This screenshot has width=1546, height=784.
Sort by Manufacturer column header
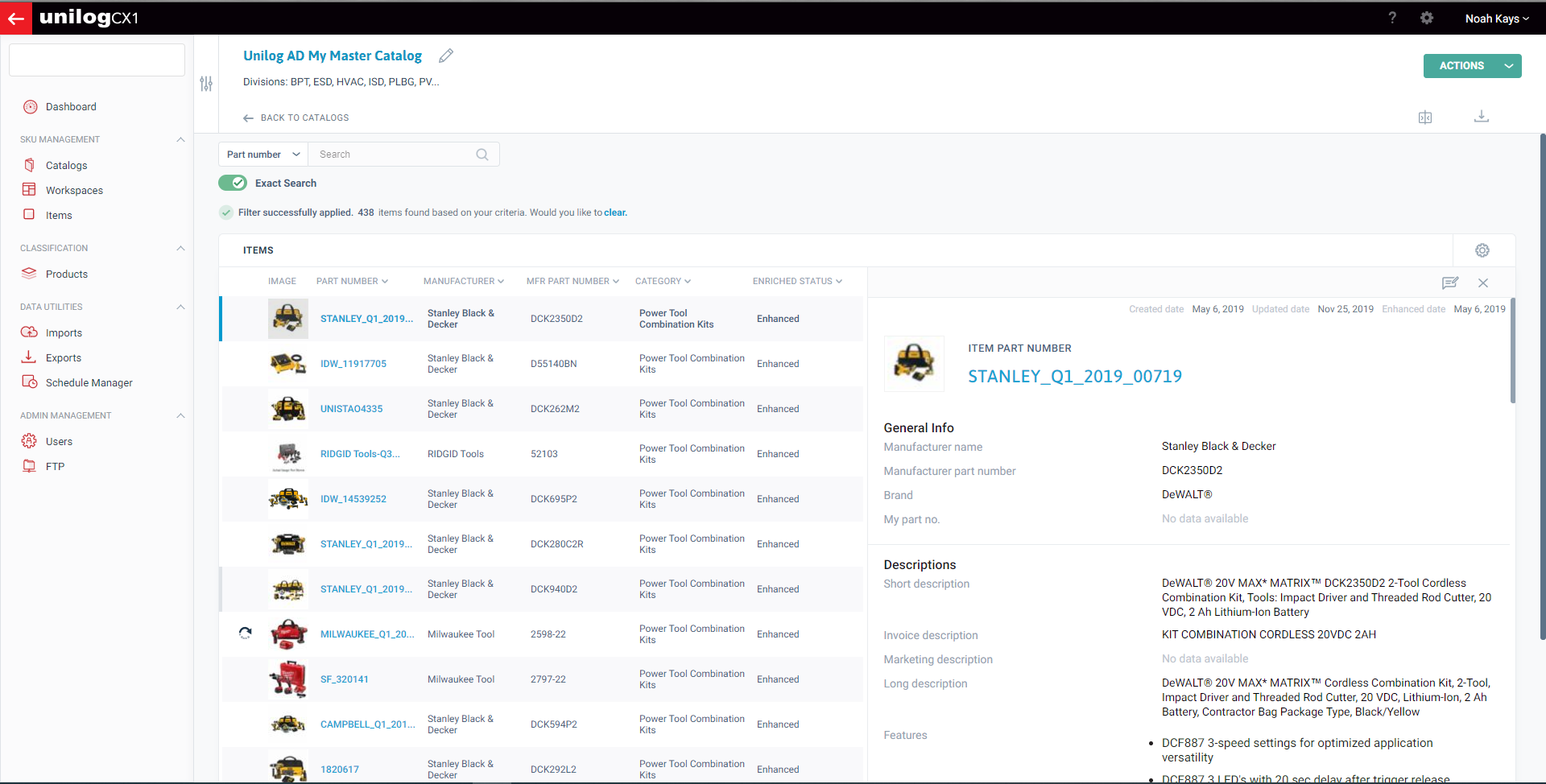464,281
